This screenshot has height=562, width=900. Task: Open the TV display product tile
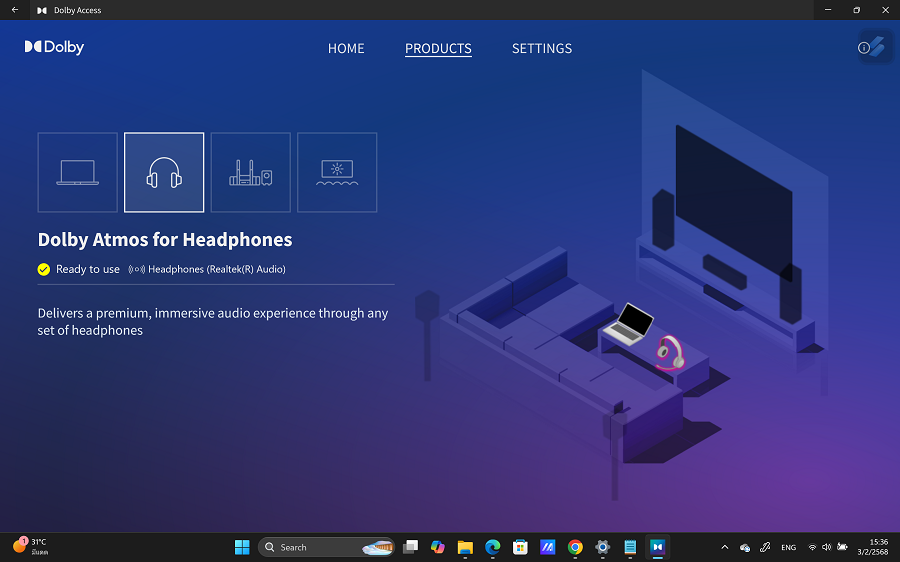(337, 173)
